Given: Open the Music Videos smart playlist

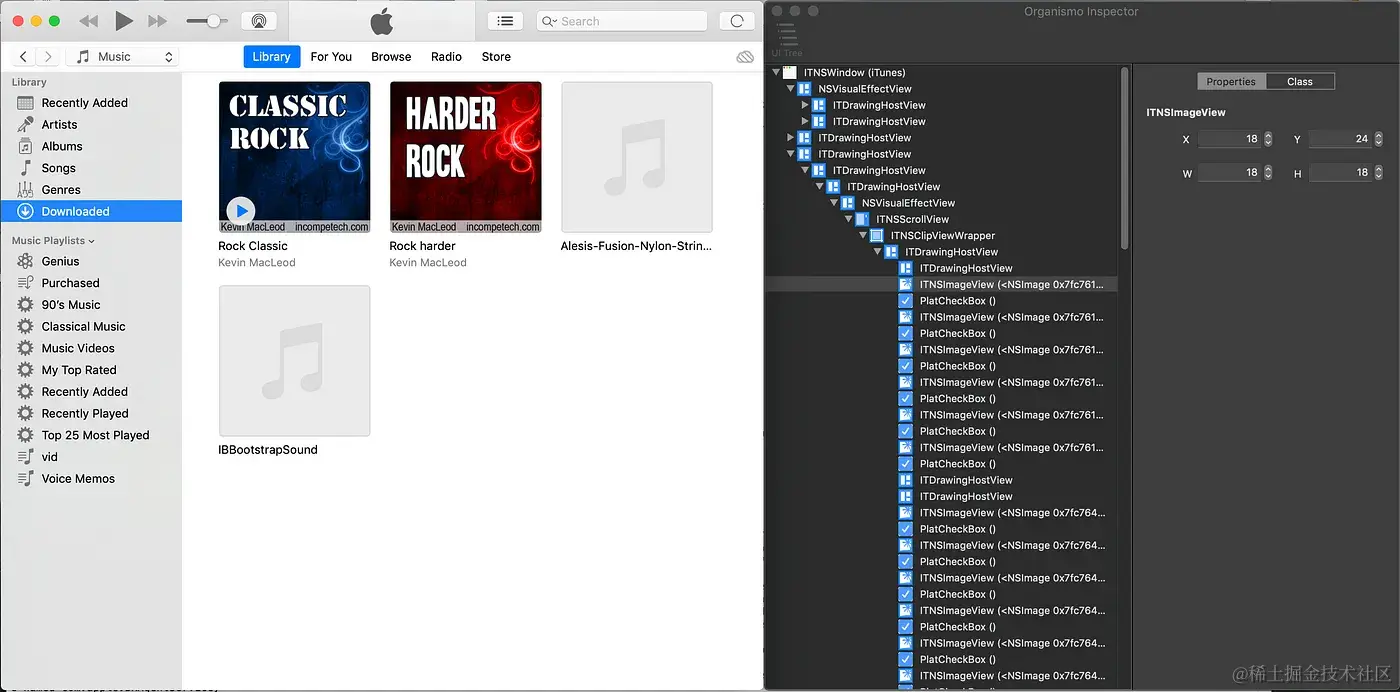Looking at the screenshot, I should (91, 348).
